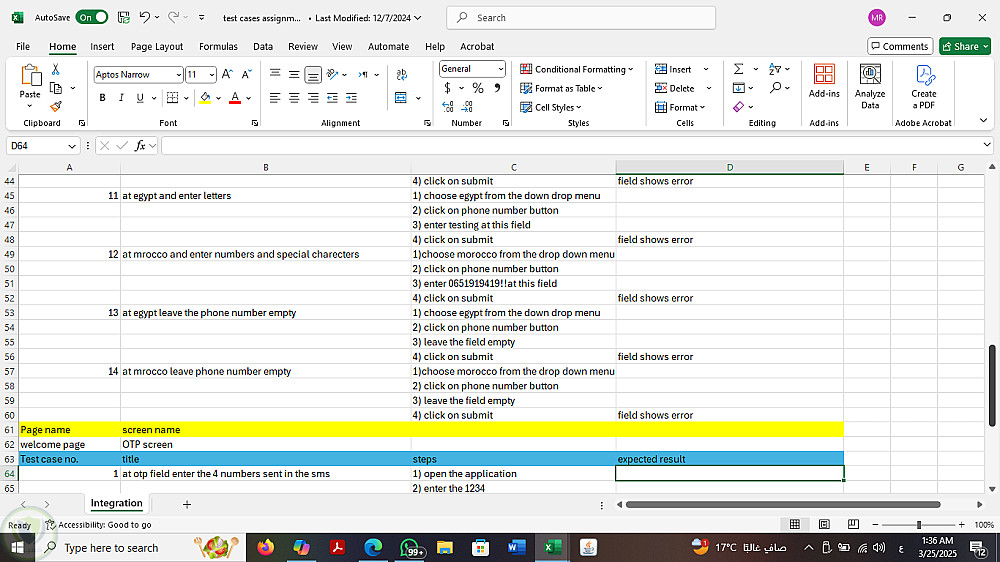Expand the Conditional Formatting dropdown

[x=577, y=69]
